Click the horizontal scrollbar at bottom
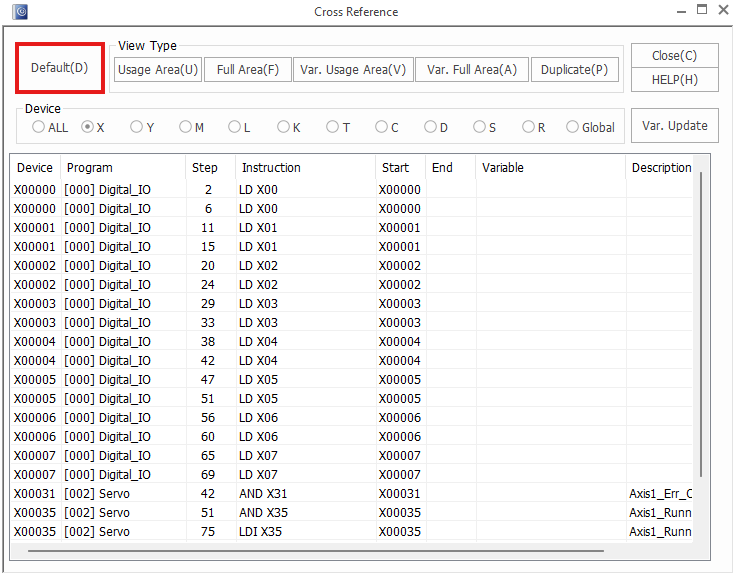The width and height of the screenshot is (735, 574). pos(315,550)
